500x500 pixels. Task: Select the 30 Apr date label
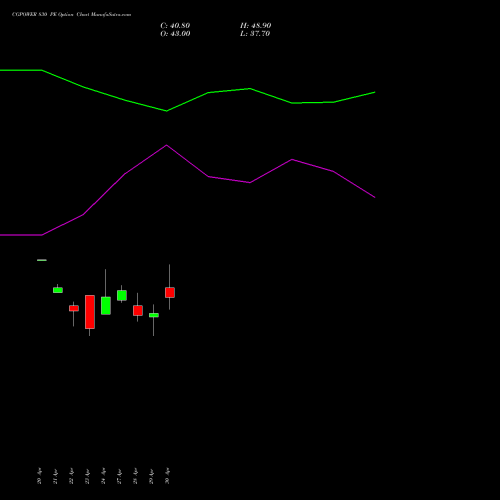coord(167,476)
